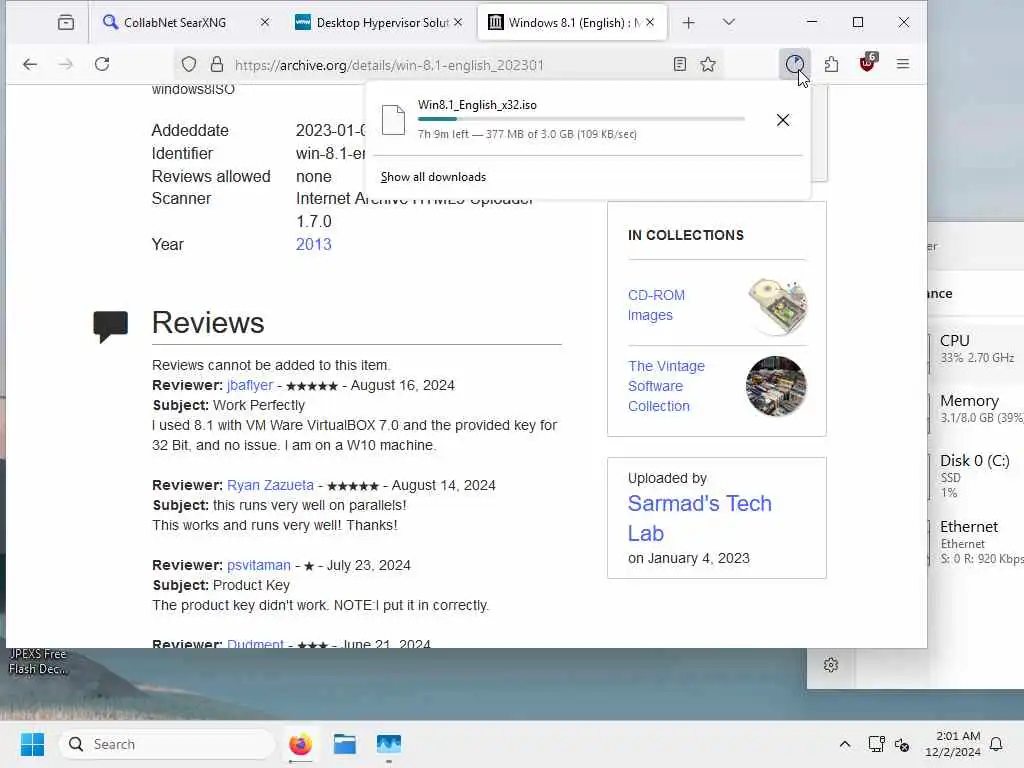The width and height of the screenshot is (1024, 768).
Task: Open Sarmad's Tech Lab uploader link
Action: point(699,519)
